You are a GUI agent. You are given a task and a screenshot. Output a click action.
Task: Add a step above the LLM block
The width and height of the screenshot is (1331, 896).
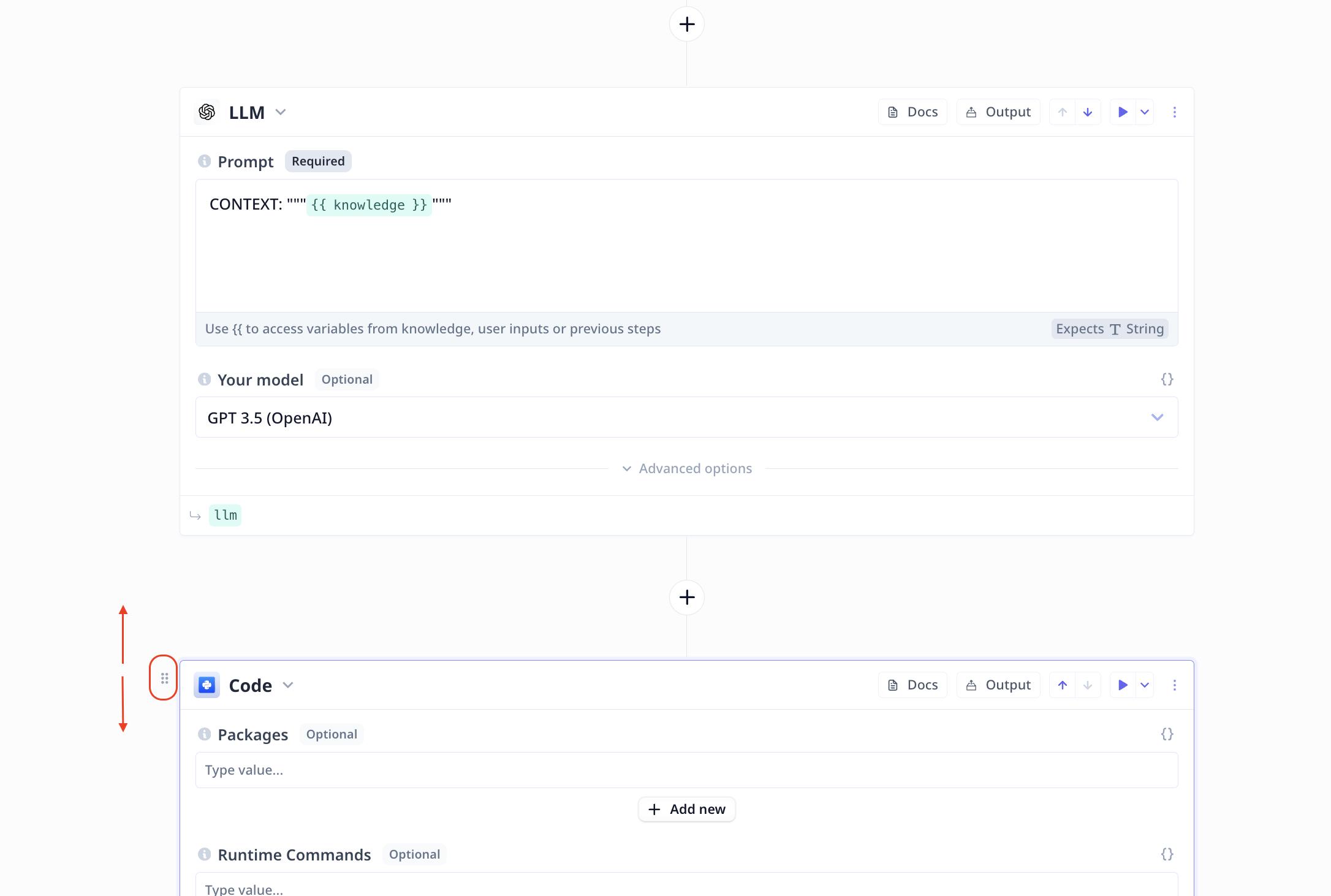[686, 25]
